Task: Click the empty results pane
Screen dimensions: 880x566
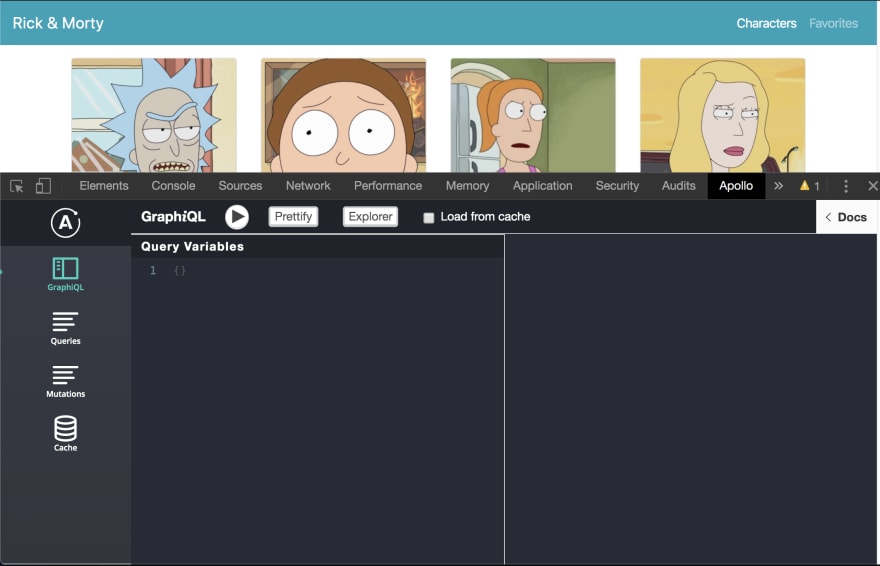Action: pos(690,399)
